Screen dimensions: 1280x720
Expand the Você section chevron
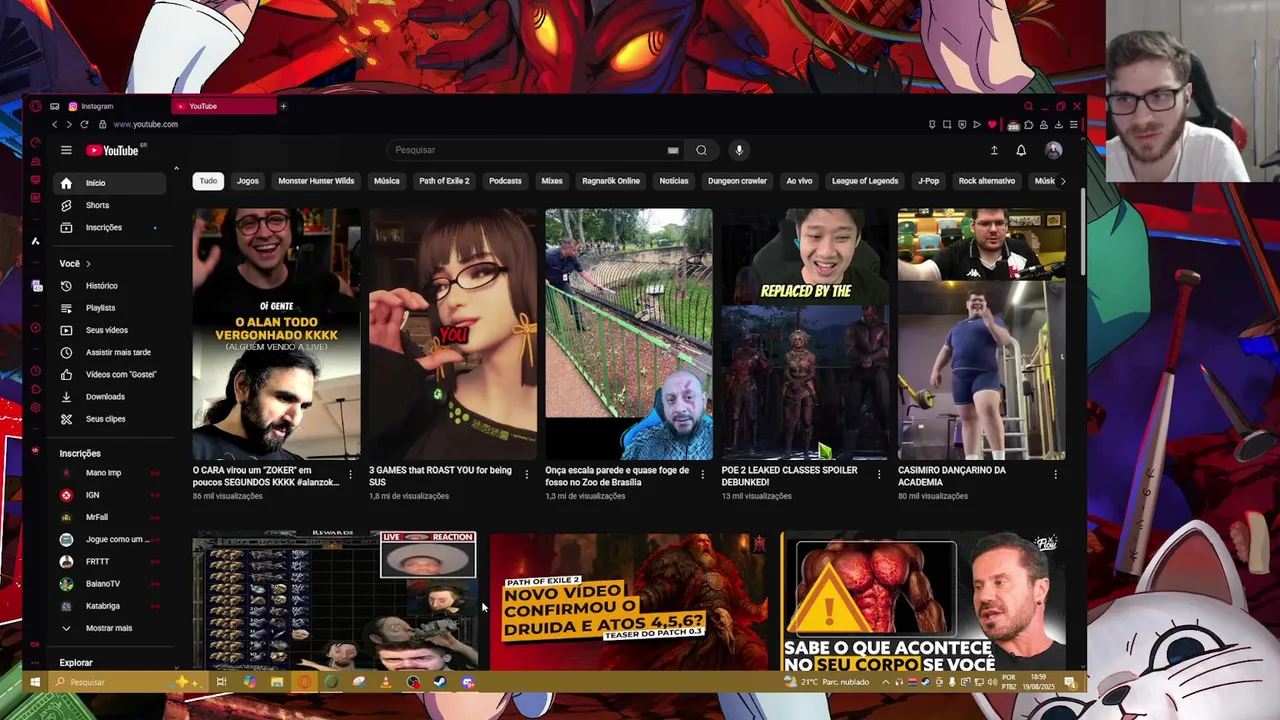coord(88,264)
